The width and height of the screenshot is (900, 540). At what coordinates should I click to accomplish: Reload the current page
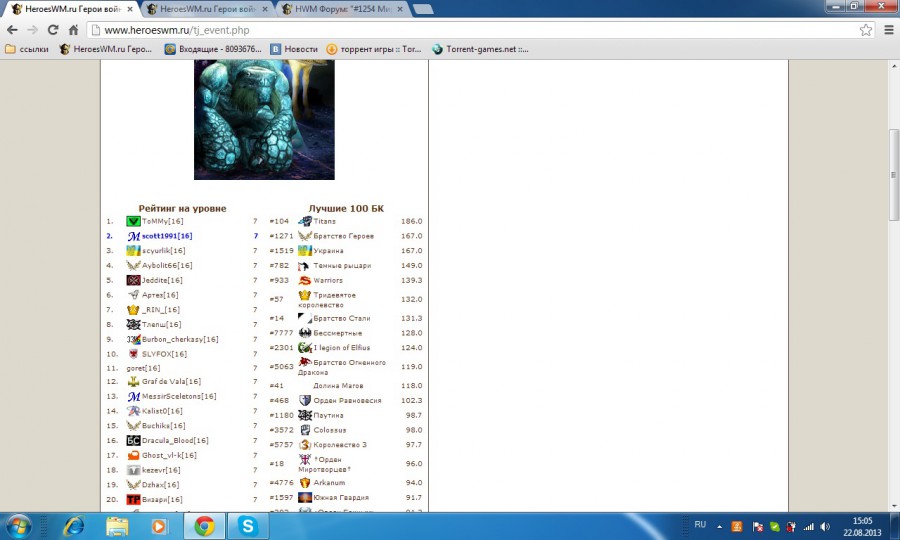[x=53, y=30]
